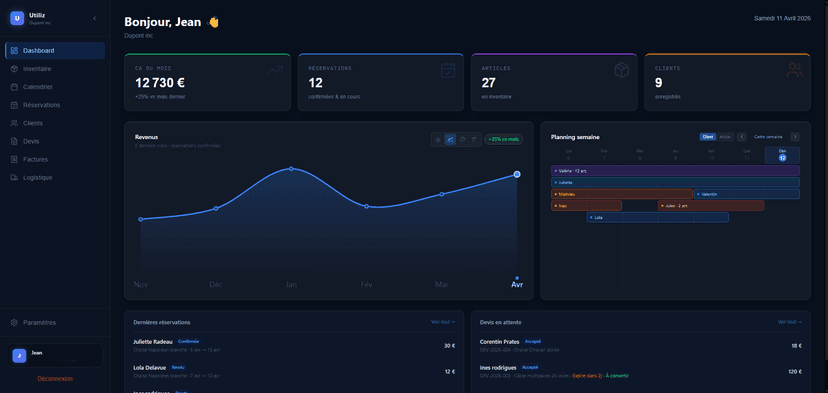Open the Factures page
Screen dimensions: 828x393
[55, 159]
